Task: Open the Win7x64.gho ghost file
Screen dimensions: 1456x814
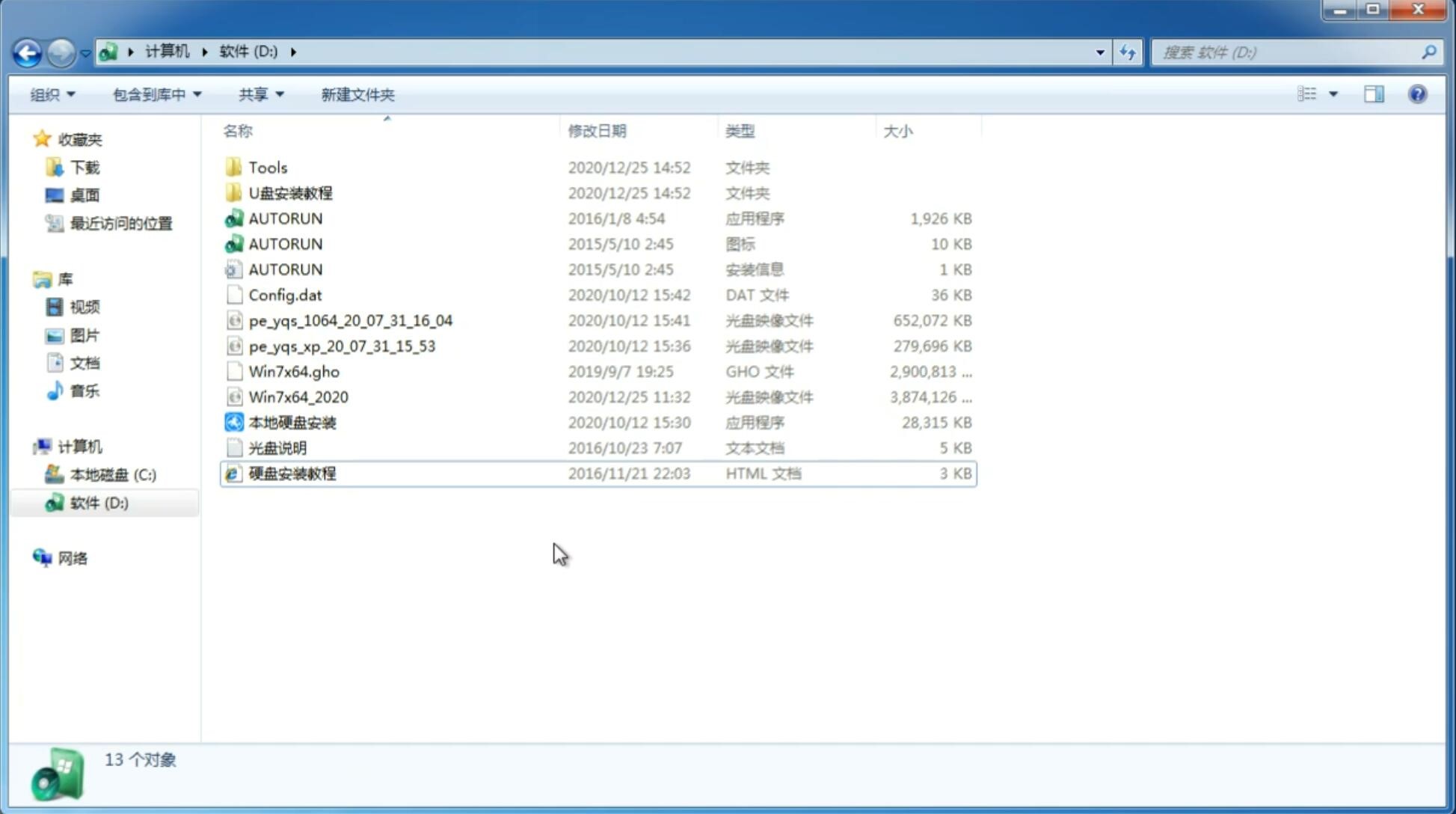Action: click(294, 371)
